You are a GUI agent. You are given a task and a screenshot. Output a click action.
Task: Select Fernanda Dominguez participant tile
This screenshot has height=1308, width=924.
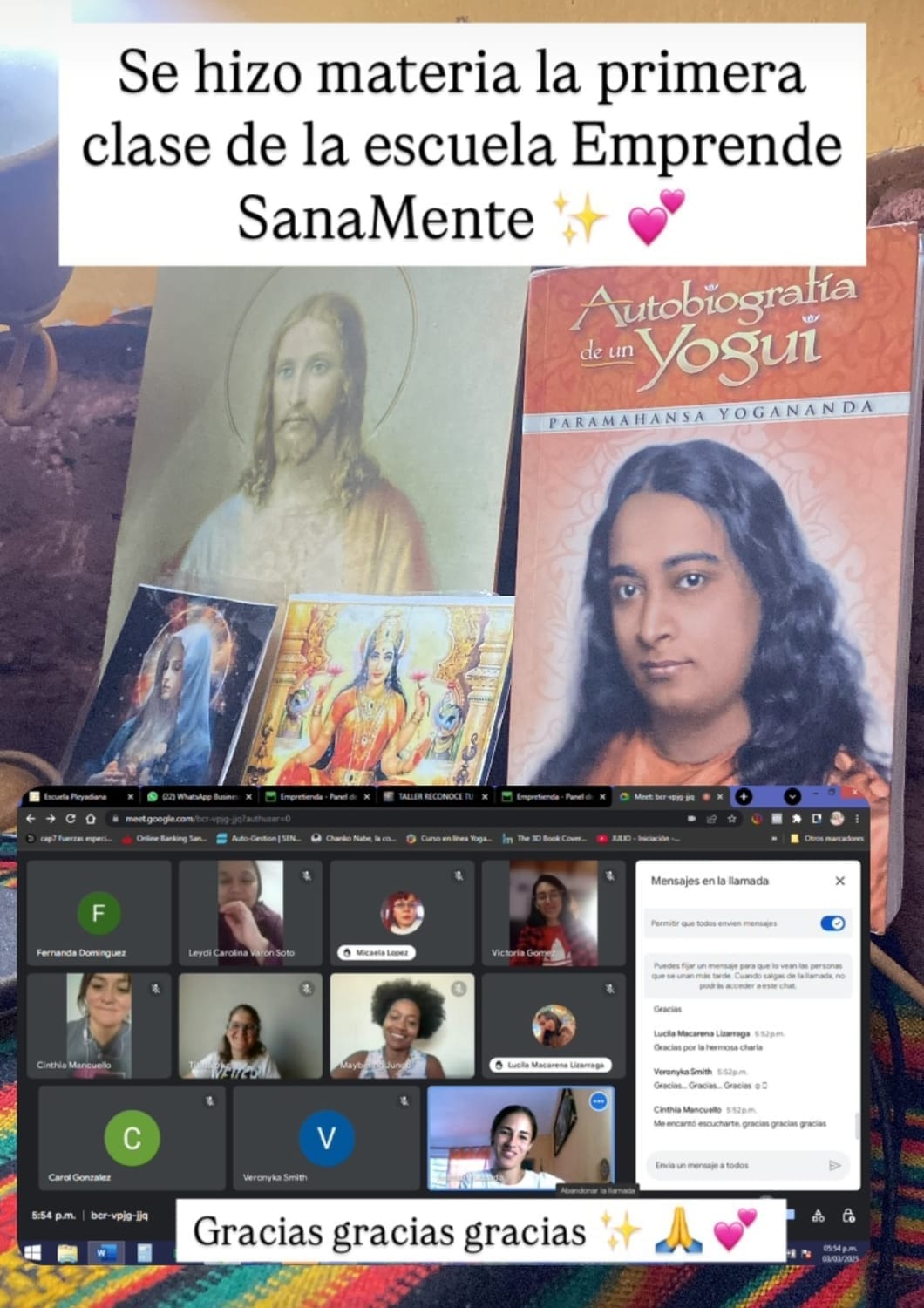coord(99,913)
